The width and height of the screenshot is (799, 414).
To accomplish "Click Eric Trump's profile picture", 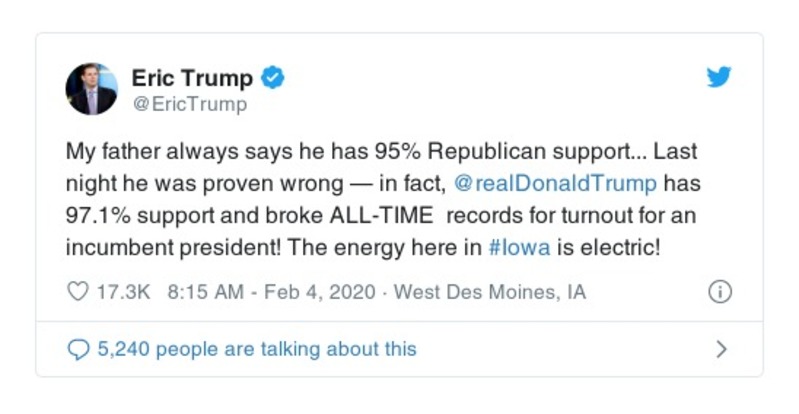I will (91, 89).
